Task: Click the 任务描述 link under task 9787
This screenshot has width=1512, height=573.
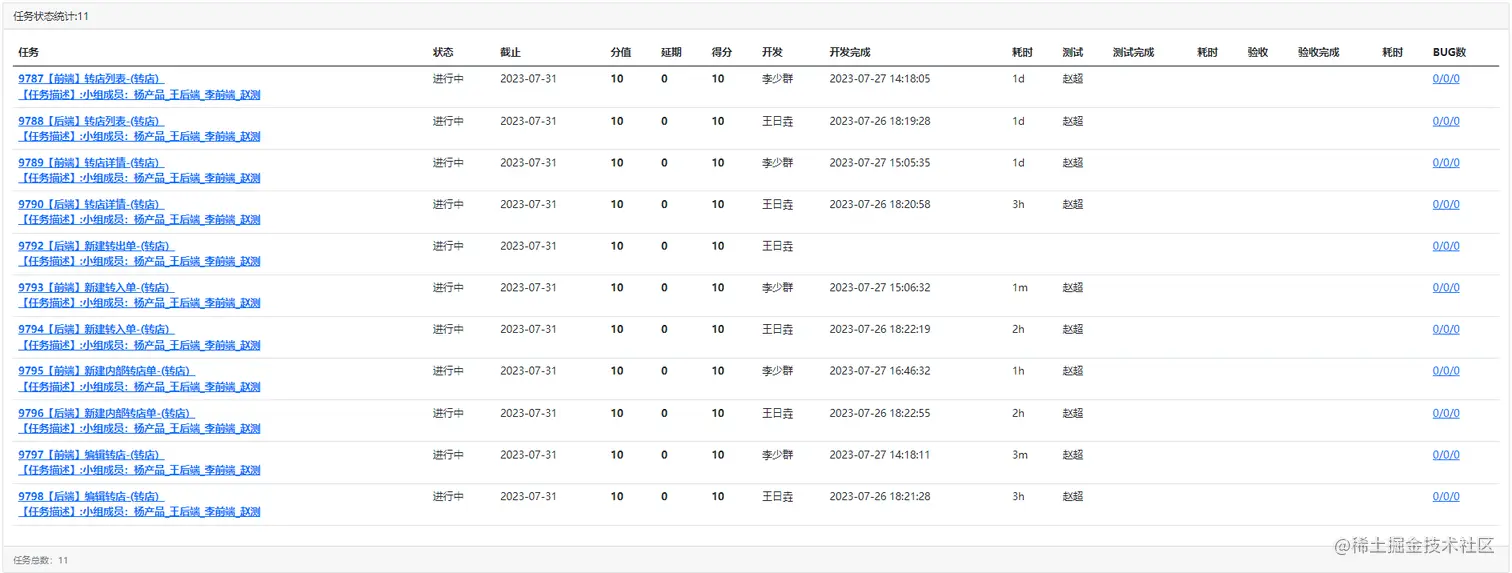Action: click(x=139, y=94)
